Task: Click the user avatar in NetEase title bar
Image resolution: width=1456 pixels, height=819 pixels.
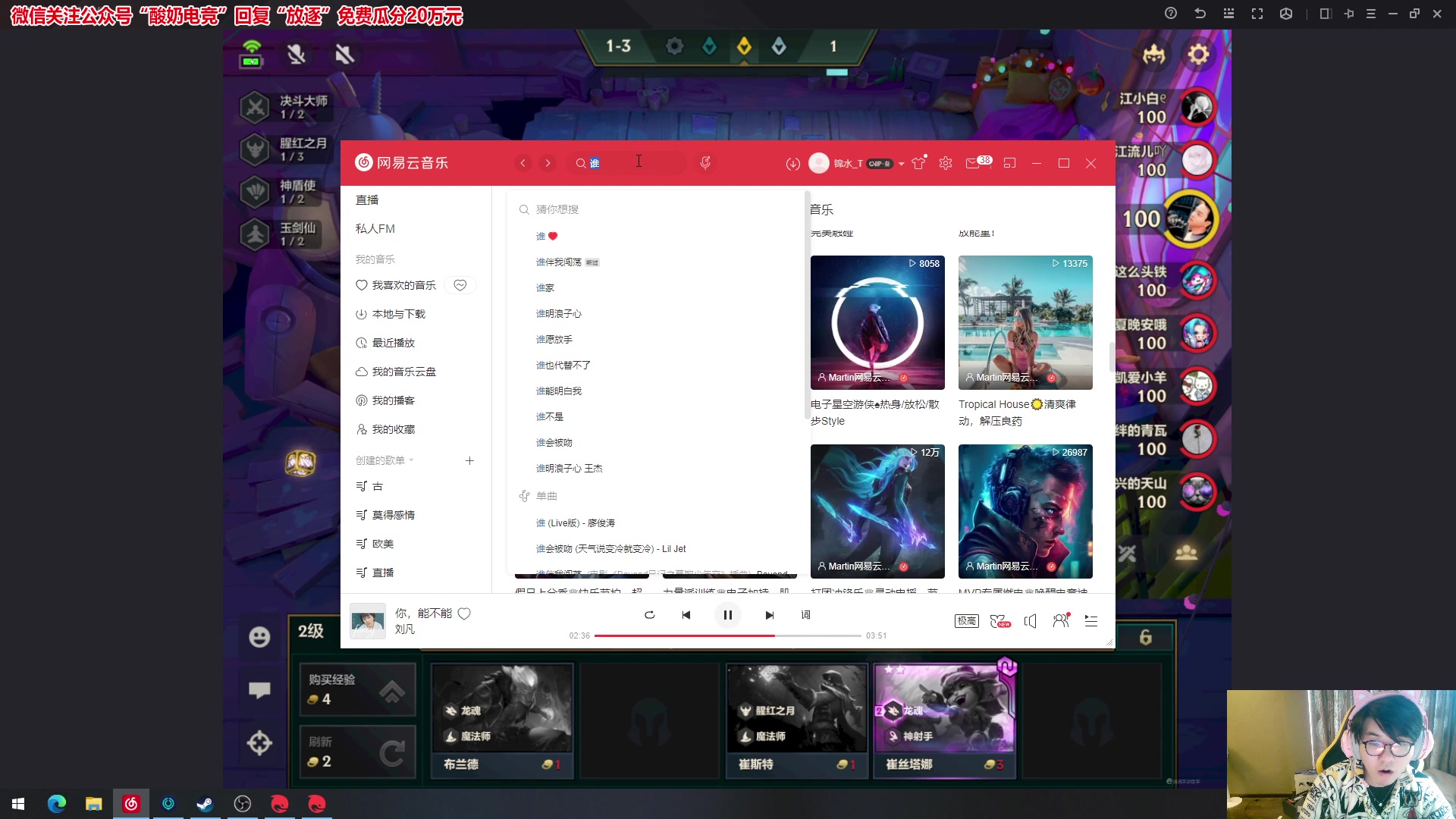Action: click(x=819, y=163)
